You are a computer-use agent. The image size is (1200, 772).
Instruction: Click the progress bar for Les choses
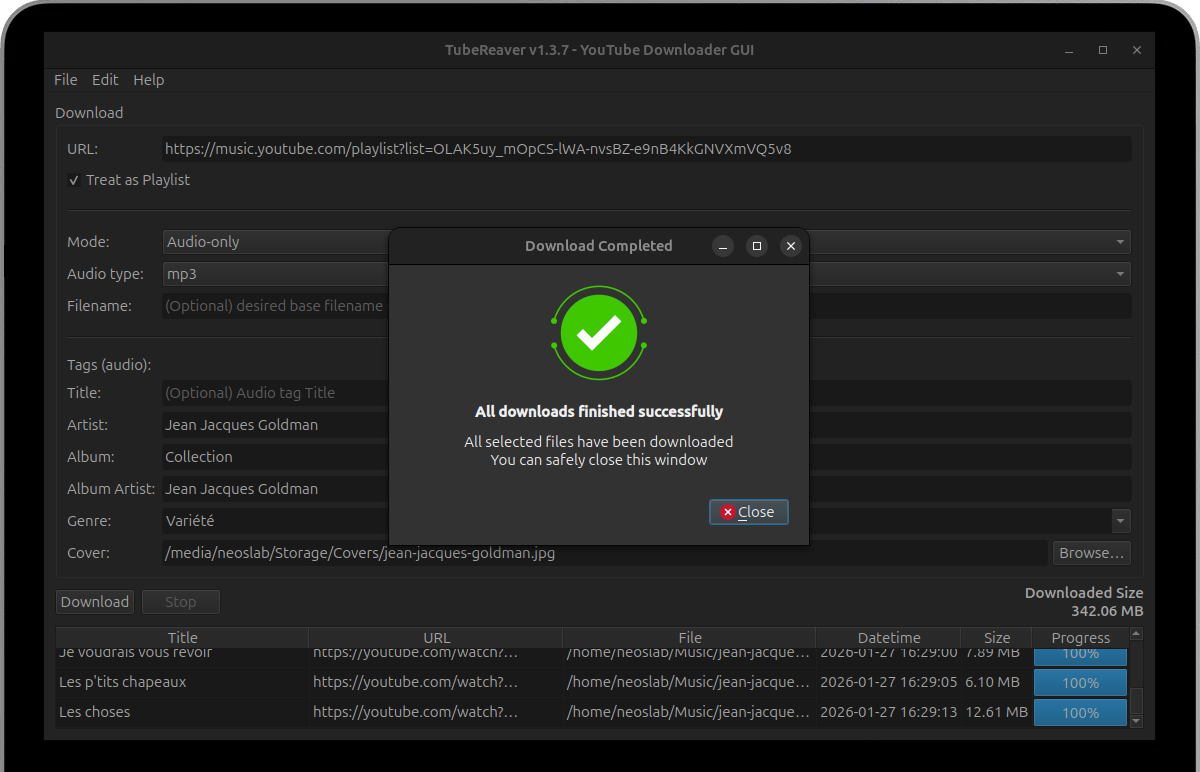click(1080, 712)
